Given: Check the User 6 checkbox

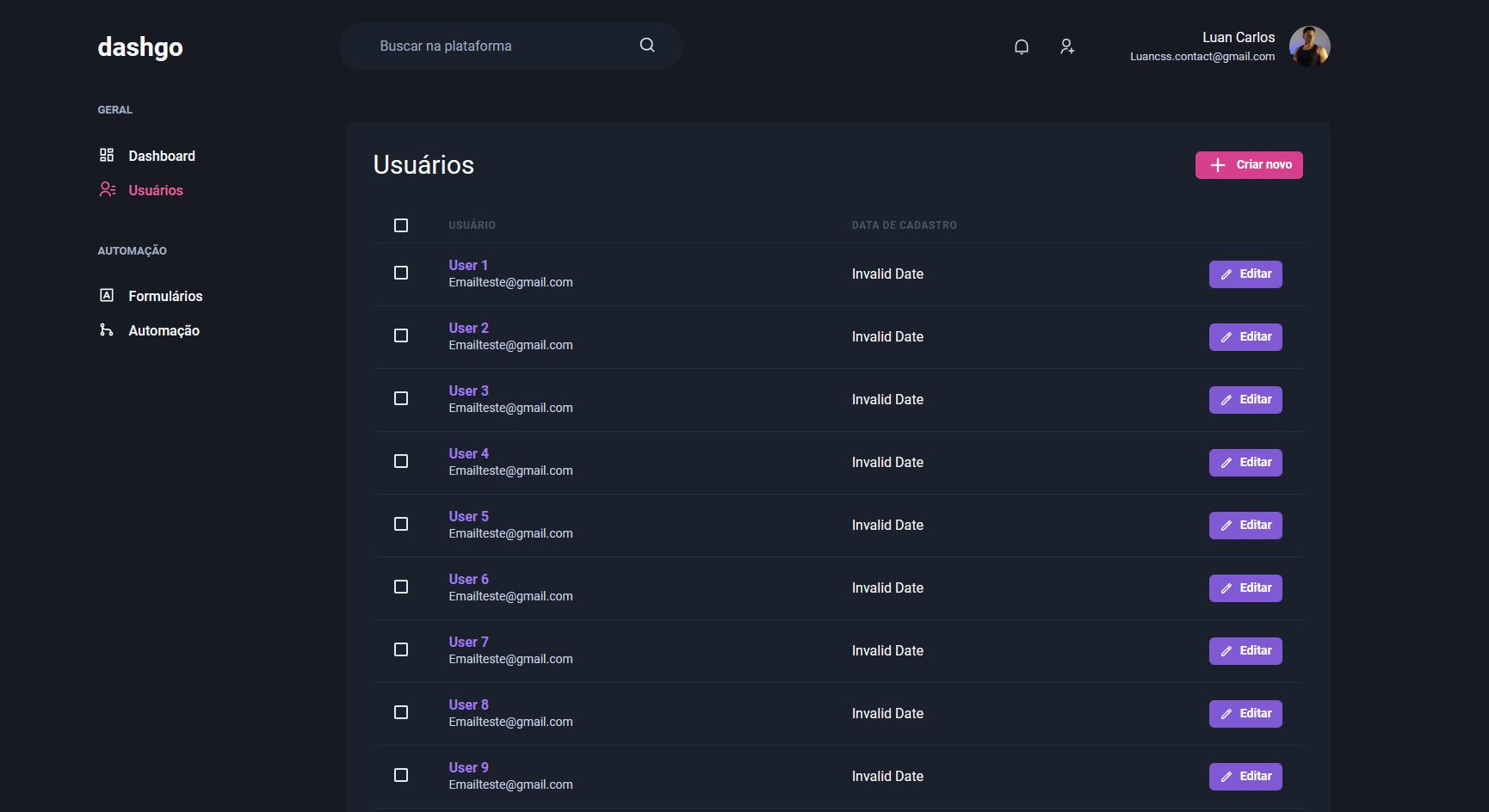Looking at the screenshot, I should 401,587.
